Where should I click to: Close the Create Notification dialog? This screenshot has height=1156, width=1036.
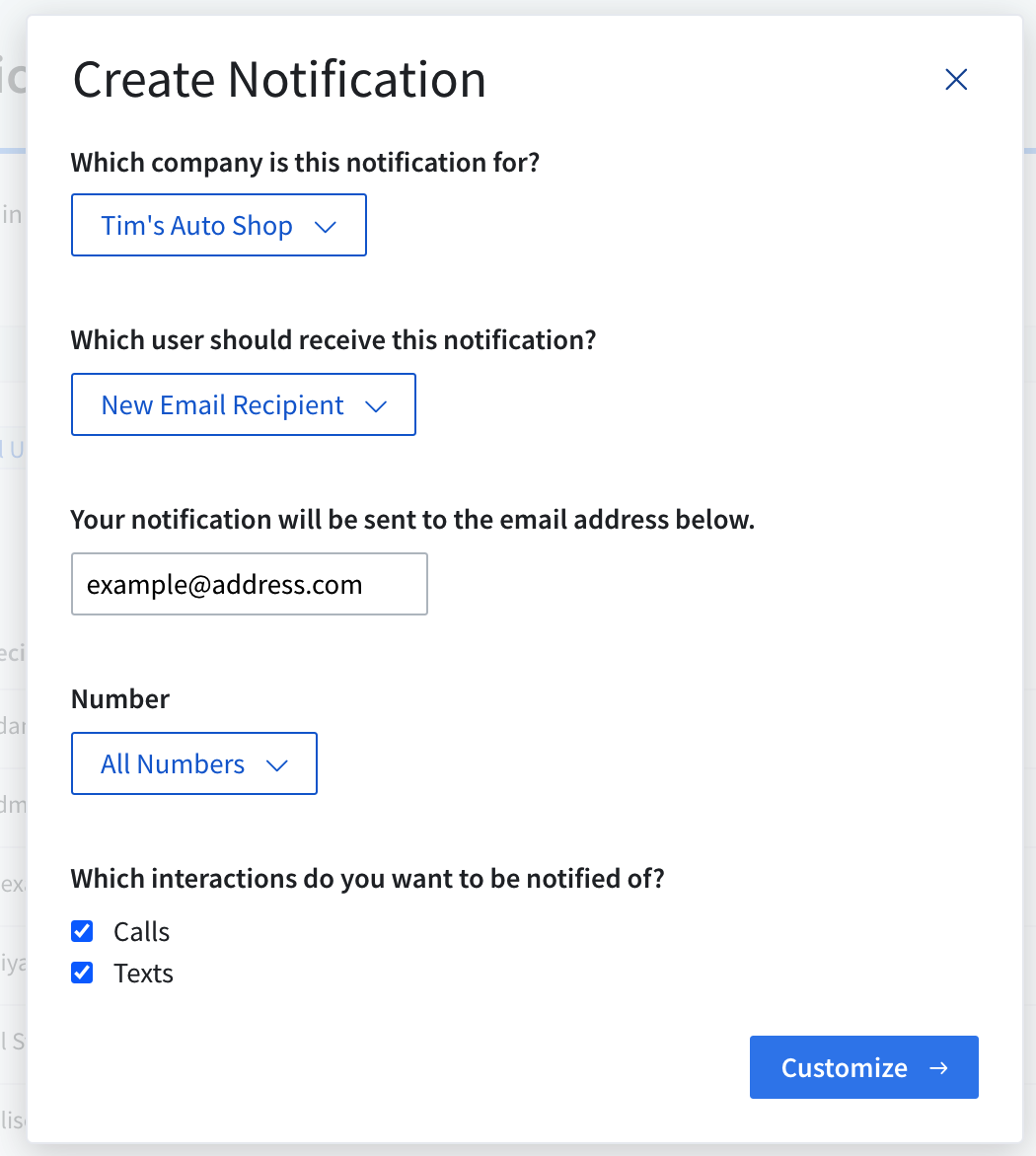coord(955,80)
